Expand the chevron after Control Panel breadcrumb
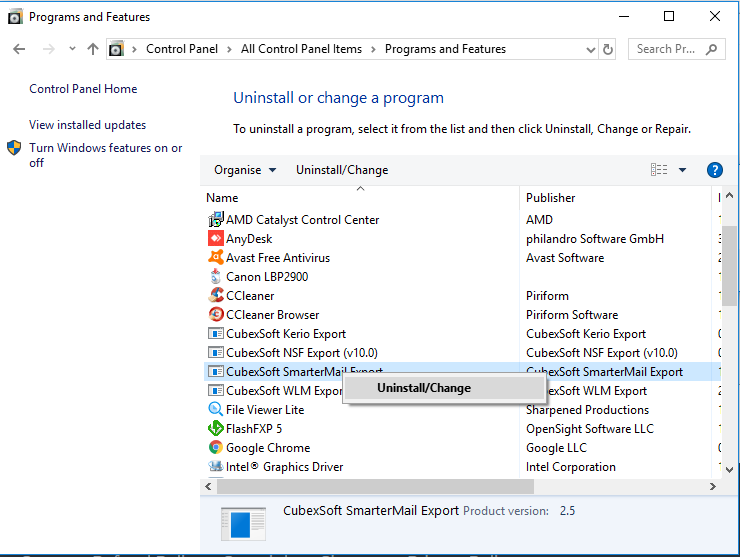740x557 pixels. [229, 50]
